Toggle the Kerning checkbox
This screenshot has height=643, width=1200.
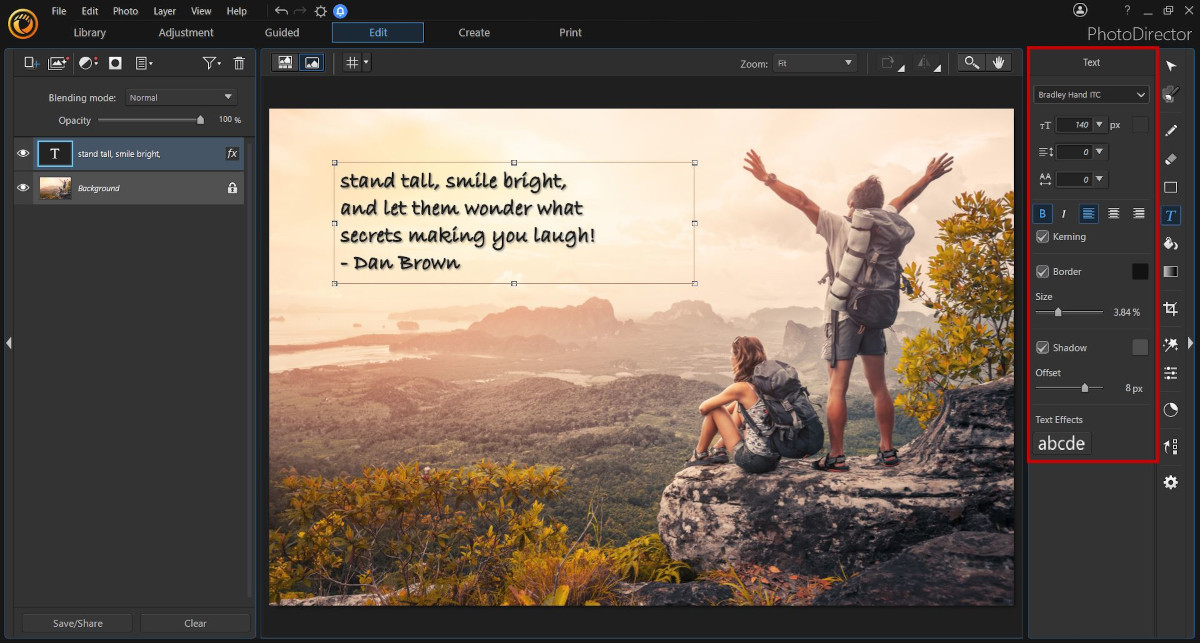pyautogui.click(x=1042, y=237)
